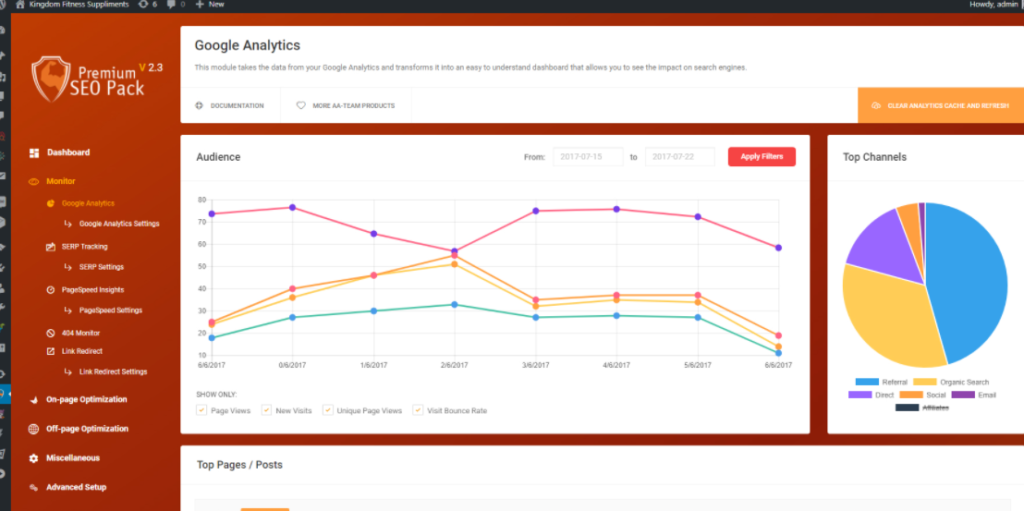The height and width of the screenshot is (511, 1024).
Task: Expand the Advanced Setup section
Action: (76, 487)
